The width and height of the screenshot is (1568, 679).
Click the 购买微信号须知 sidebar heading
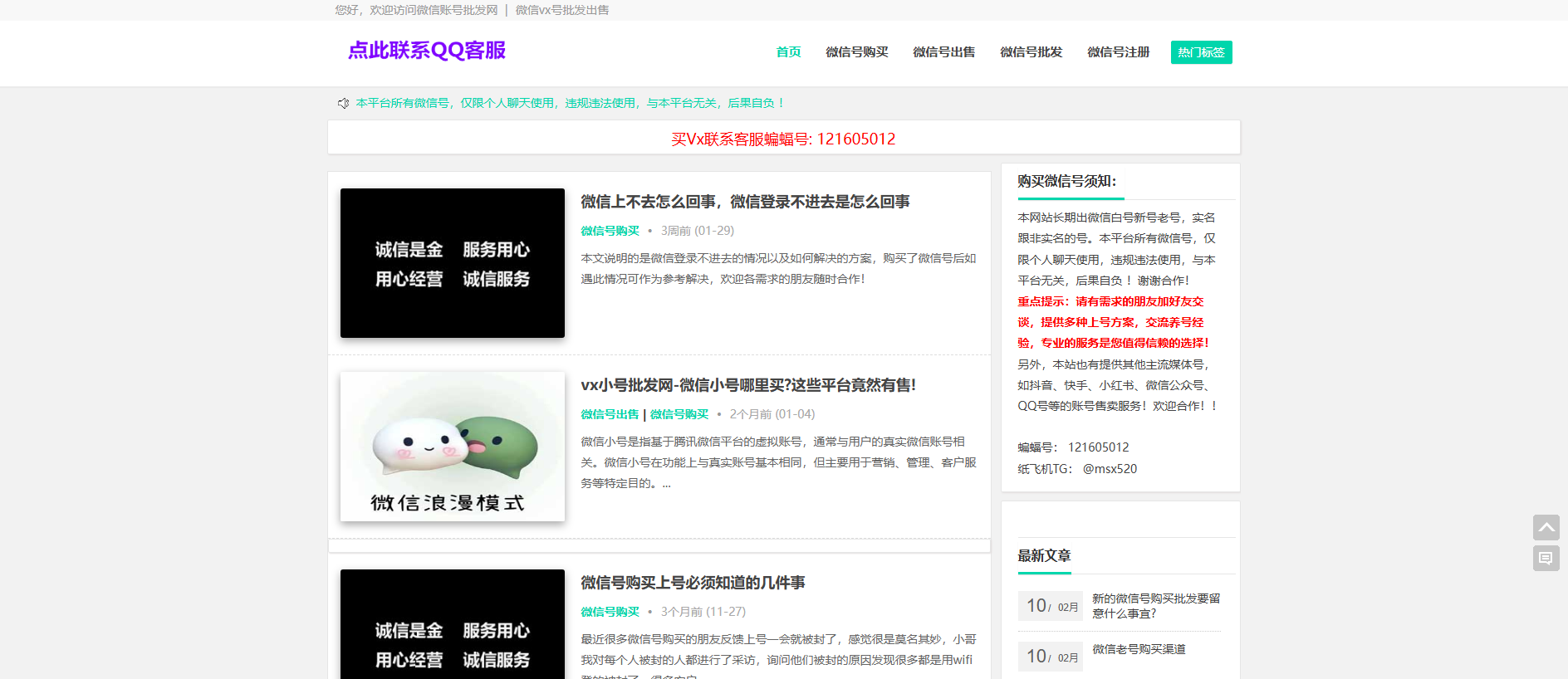[x=1067, y=181]
